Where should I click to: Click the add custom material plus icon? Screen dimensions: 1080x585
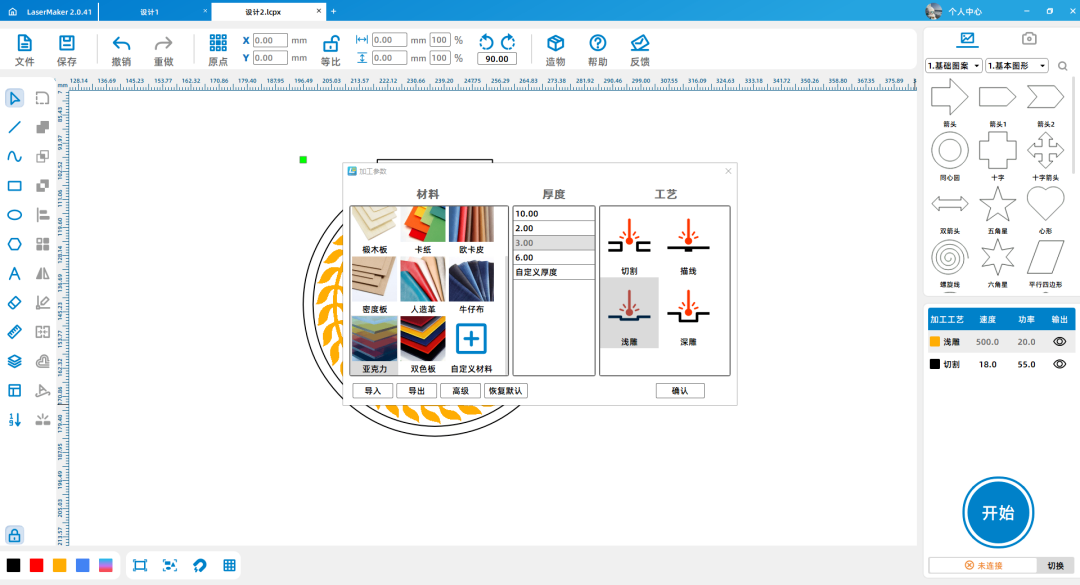tap(471, 339)
